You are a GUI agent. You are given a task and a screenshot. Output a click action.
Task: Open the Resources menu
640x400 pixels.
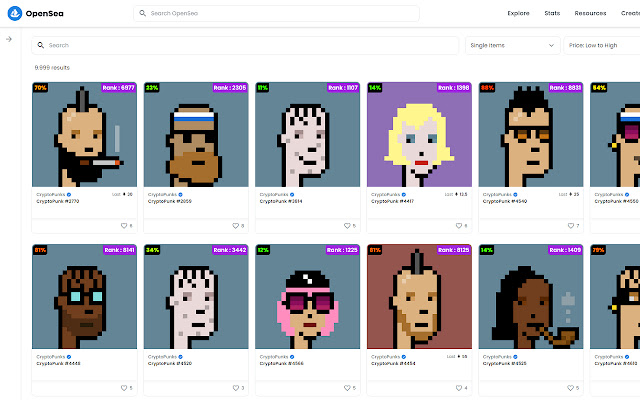(590, 13)
